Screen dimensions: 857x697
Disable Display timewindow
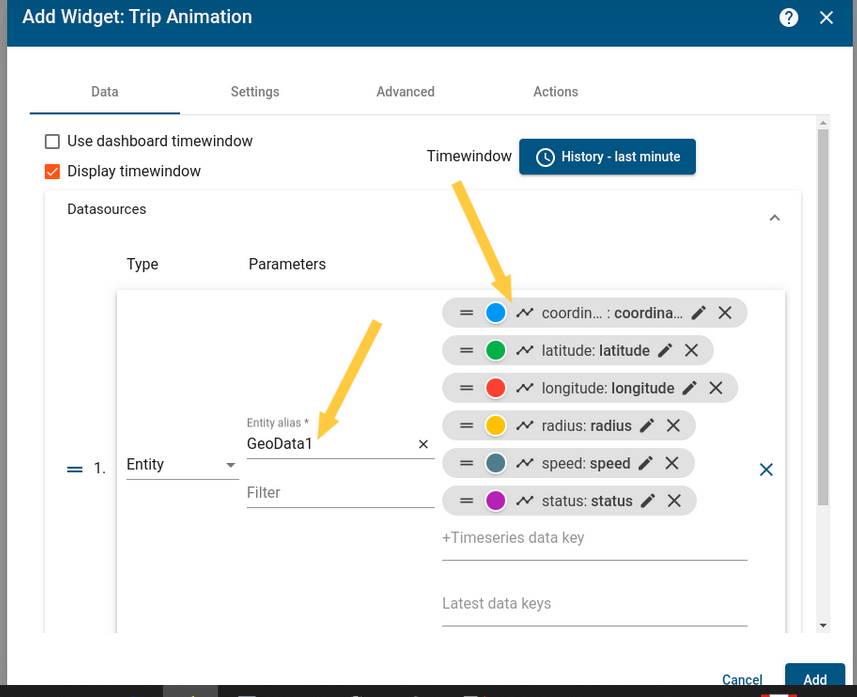[52, 171]
